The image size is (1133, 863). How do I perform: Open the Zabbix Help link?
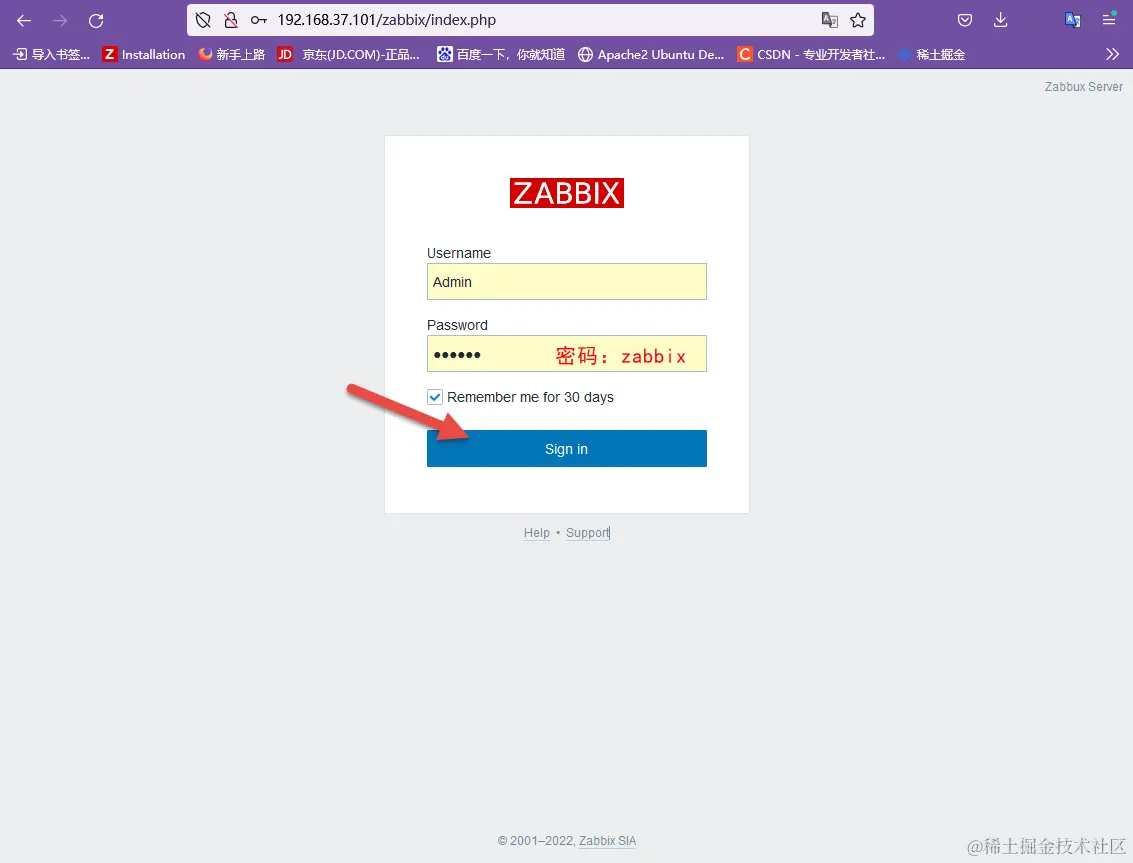pyautogui.click(x=537, y=532)
